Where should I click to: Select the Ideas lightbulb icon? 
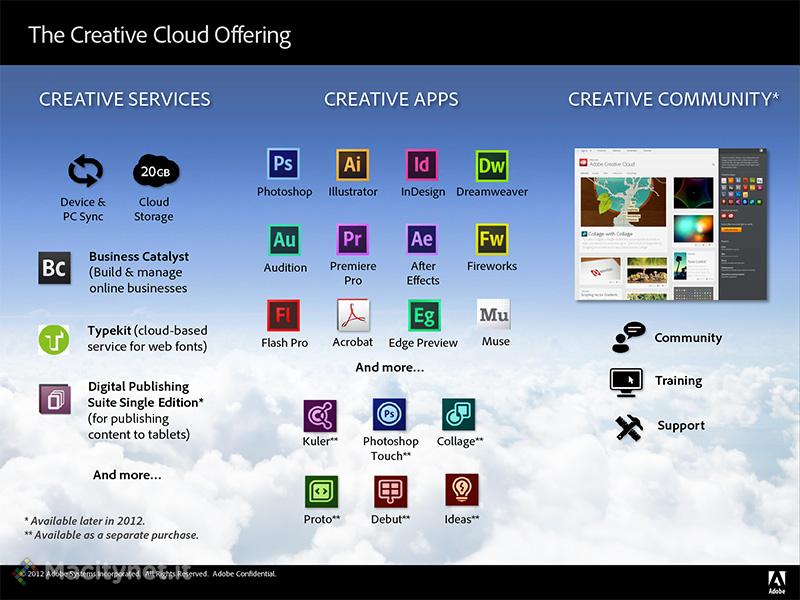click(x=462, y=490)
